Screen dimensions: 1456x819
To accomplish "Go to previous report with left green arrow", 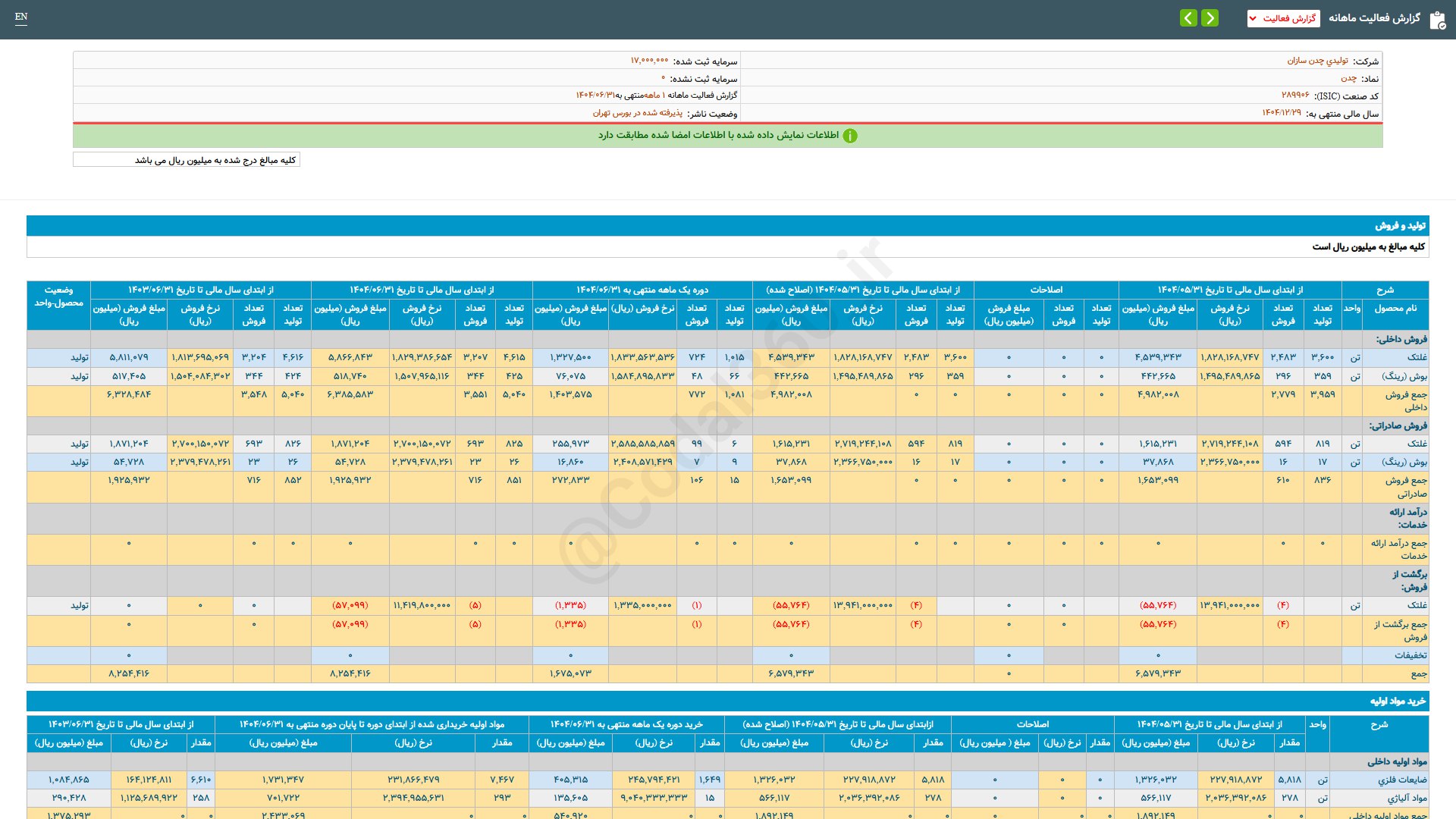I will (x=1188, y=17).
